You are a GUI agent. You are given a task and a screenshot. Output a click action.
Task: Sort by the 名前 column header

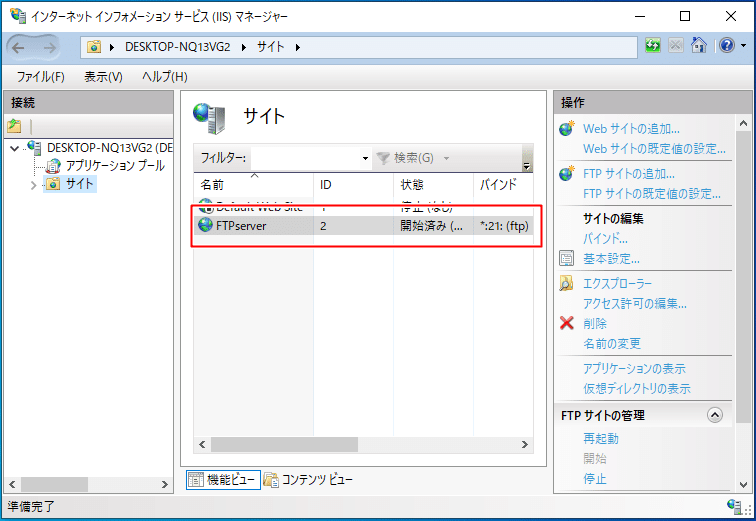click(254, 185)
